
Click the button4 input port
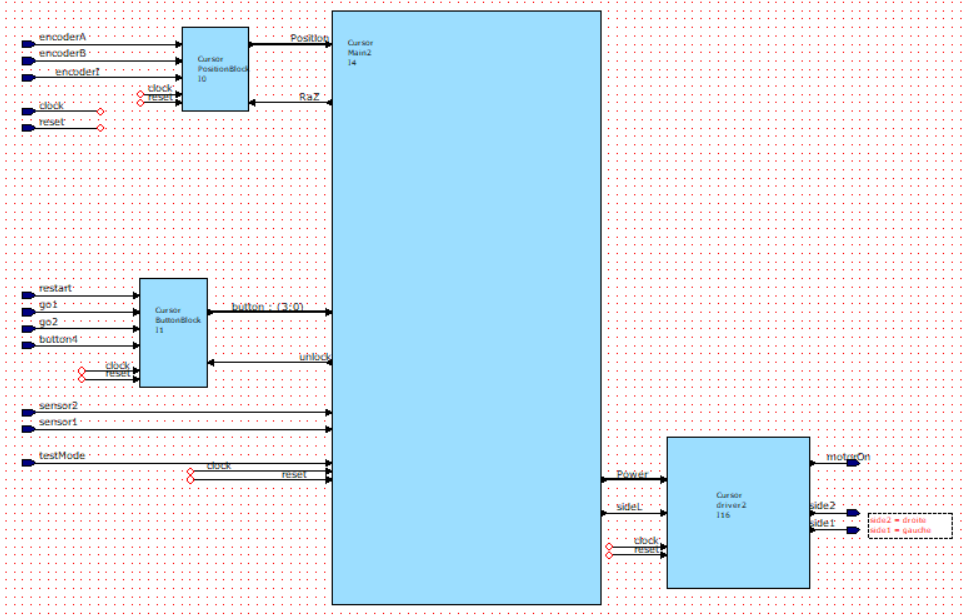pos(28,346)
